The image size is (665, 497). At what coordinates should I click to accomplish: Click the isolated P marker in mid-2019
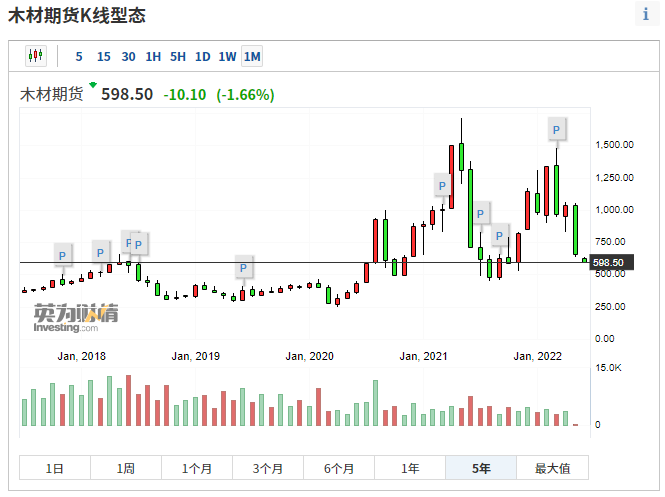[244, 267]
